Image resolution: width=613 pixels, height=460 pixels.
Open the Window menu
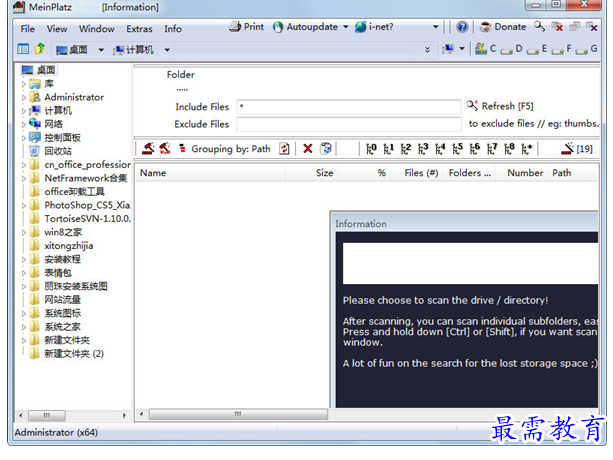97,29
